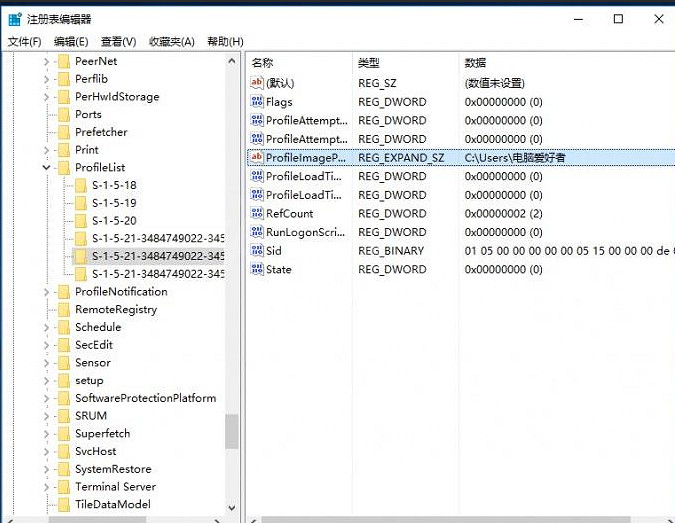
Task: Click the tree pane scroll-down arrow
Action: 232,508
